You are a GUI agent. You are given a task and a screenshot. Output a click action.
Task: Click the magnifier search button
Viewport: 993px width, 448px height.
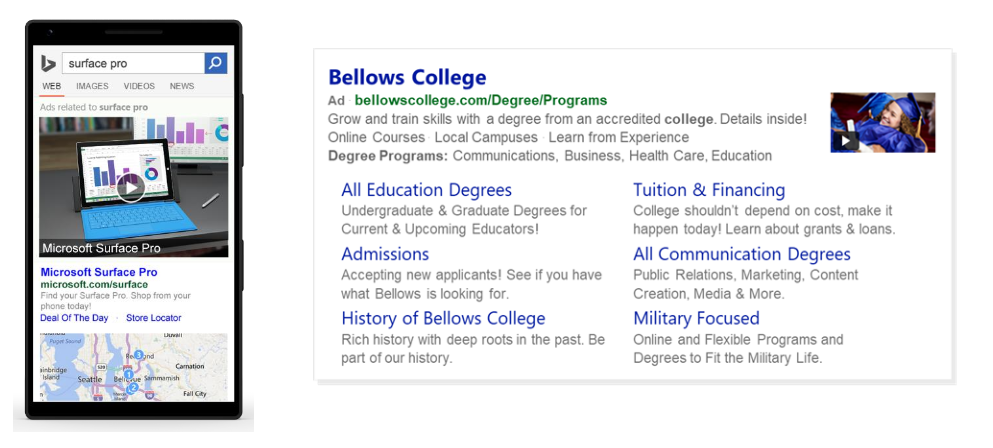point(215,63)
